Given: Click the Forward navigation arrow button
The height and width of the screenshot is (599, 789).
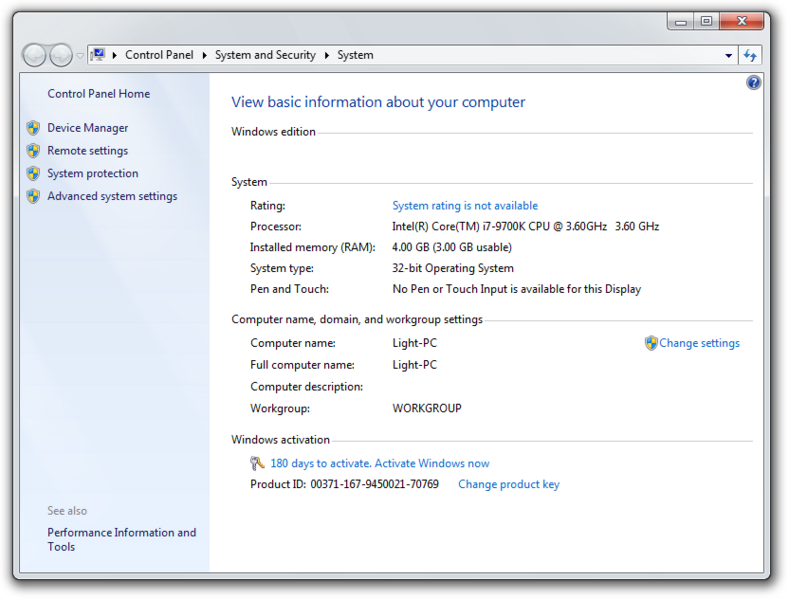Looking at the screenshot, I should pos(61,56).
